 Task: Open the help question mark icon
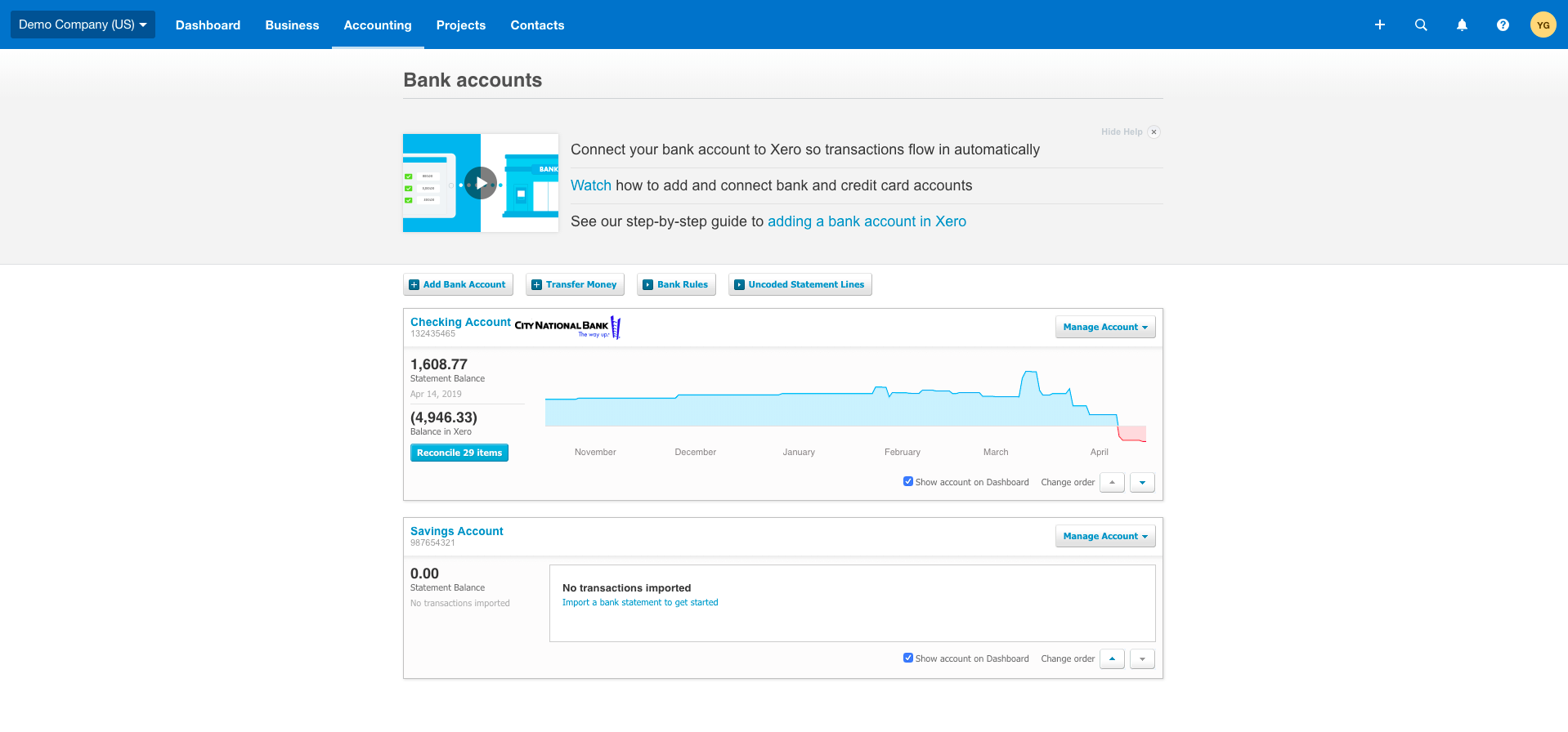click(x=1503, y=25)
